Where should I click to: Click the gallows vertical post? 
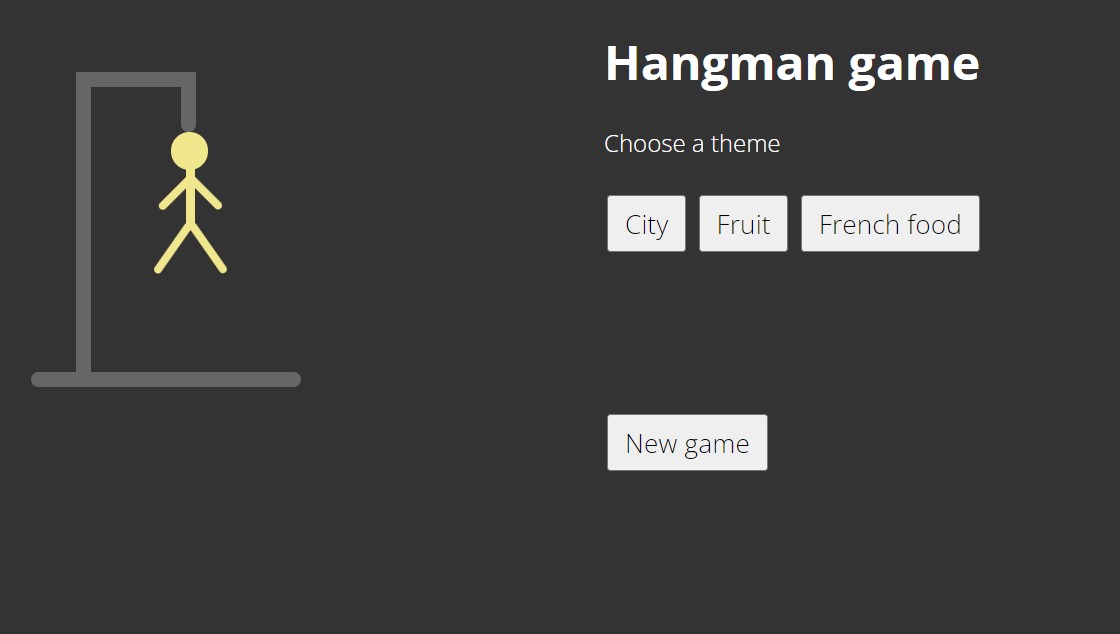click(x=84, y=230)
